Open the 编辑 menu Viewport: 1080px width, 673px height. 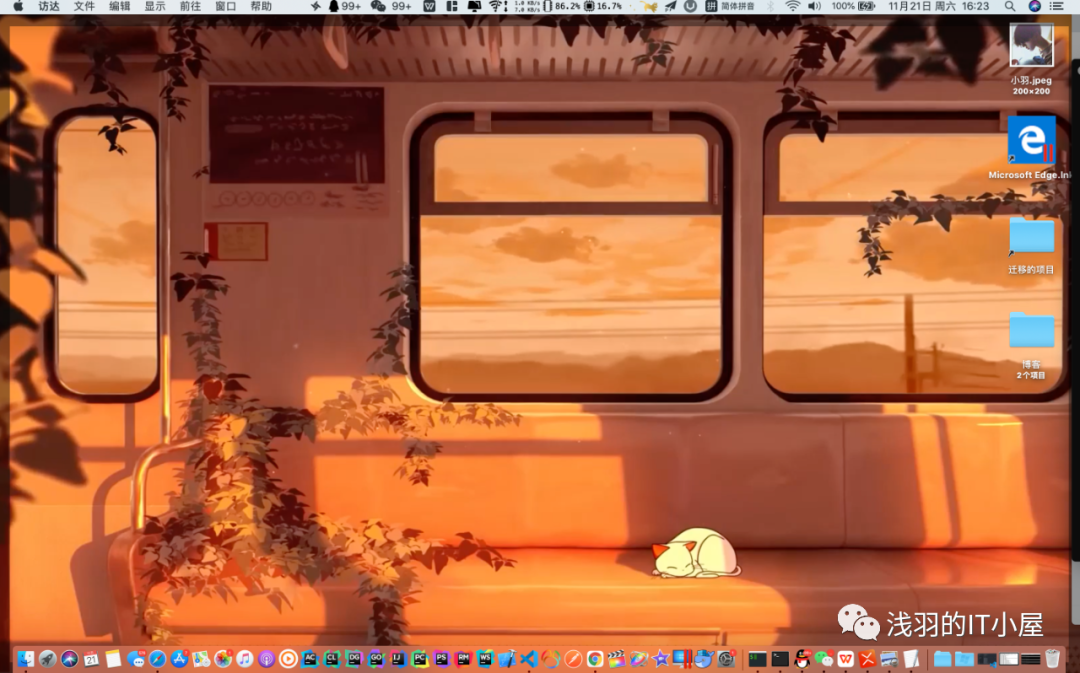(119, 6)
